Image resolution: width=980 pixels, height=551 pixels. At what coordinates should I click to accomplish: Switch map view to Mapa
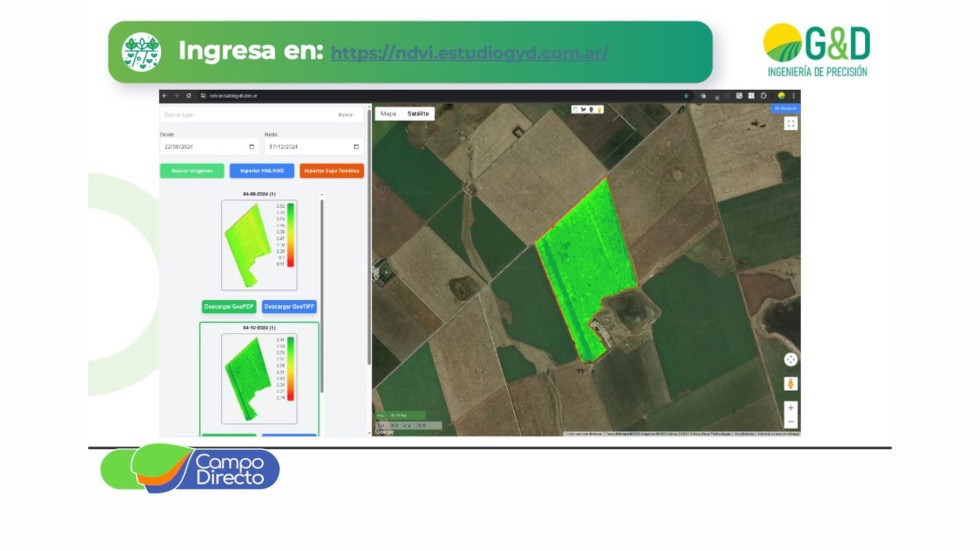pyautogui.click(x=388, y=114)
